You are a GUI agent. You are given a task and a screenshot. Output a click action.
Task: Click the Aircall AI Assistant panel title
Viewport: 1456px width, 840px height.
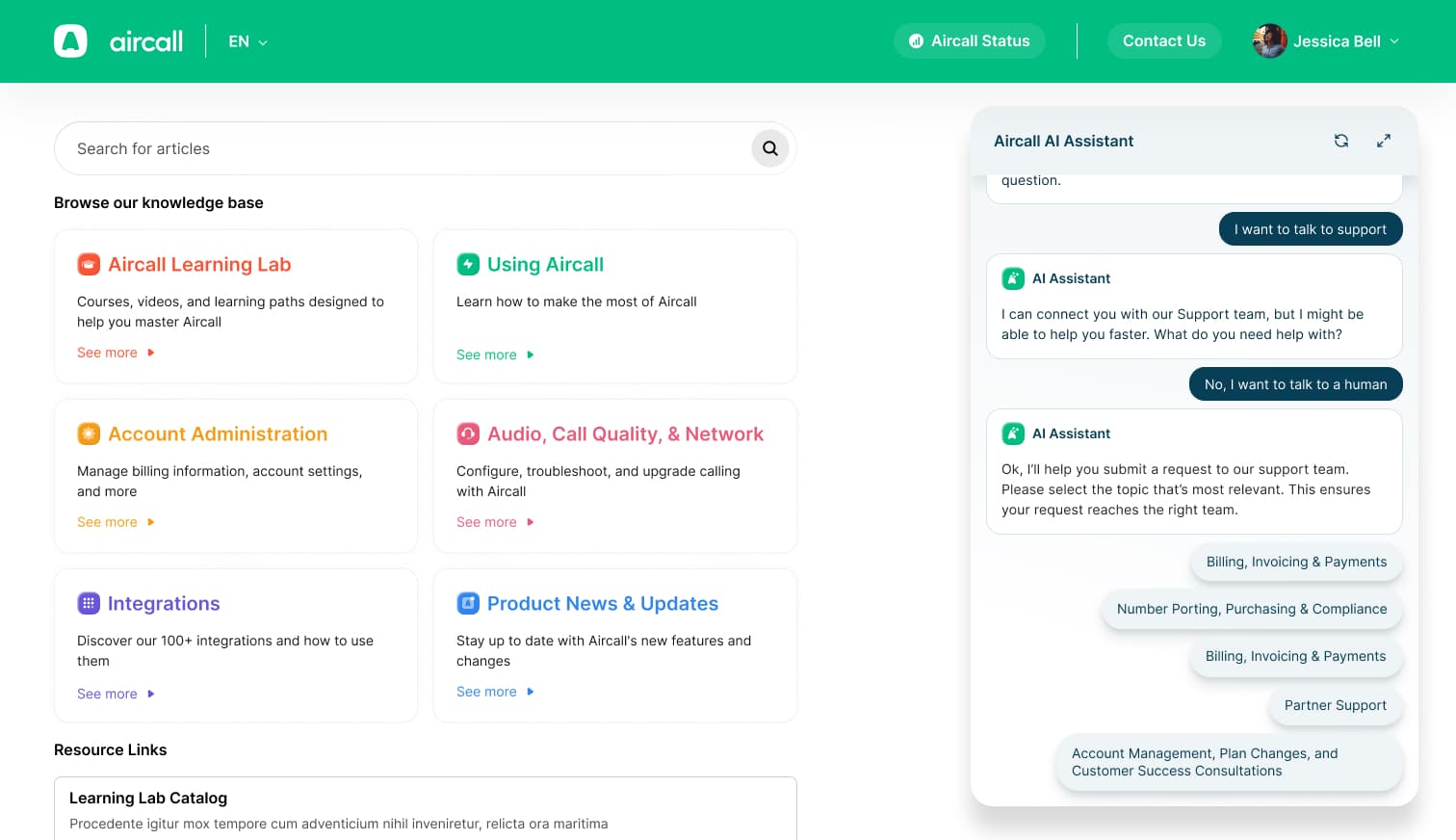[1063, 141]
